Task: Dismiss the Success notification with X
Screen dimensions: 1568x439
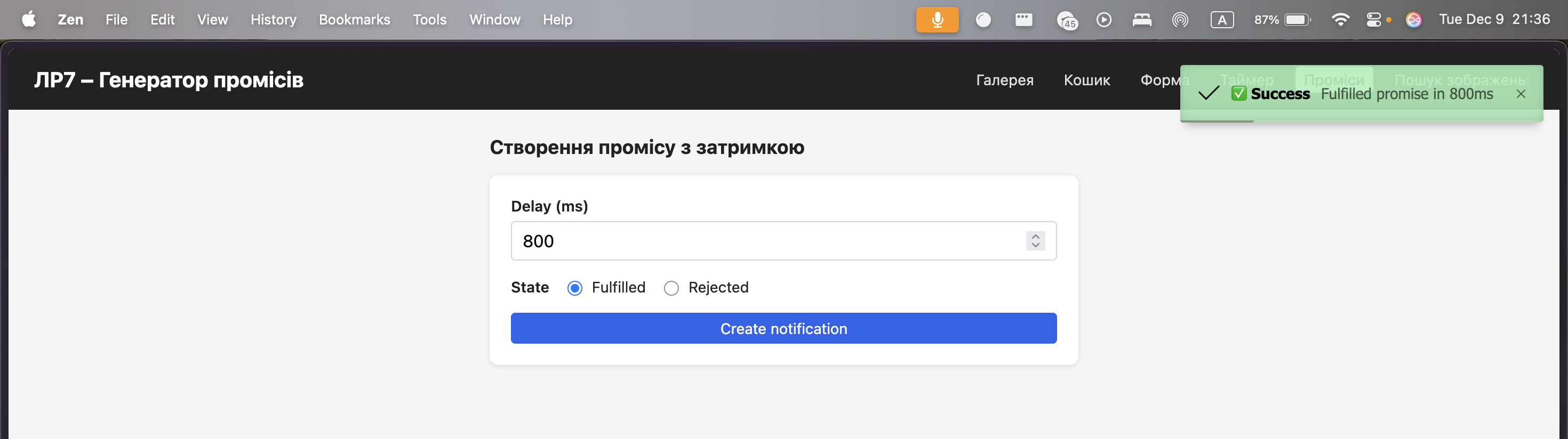Action: tap(1521, 94)
